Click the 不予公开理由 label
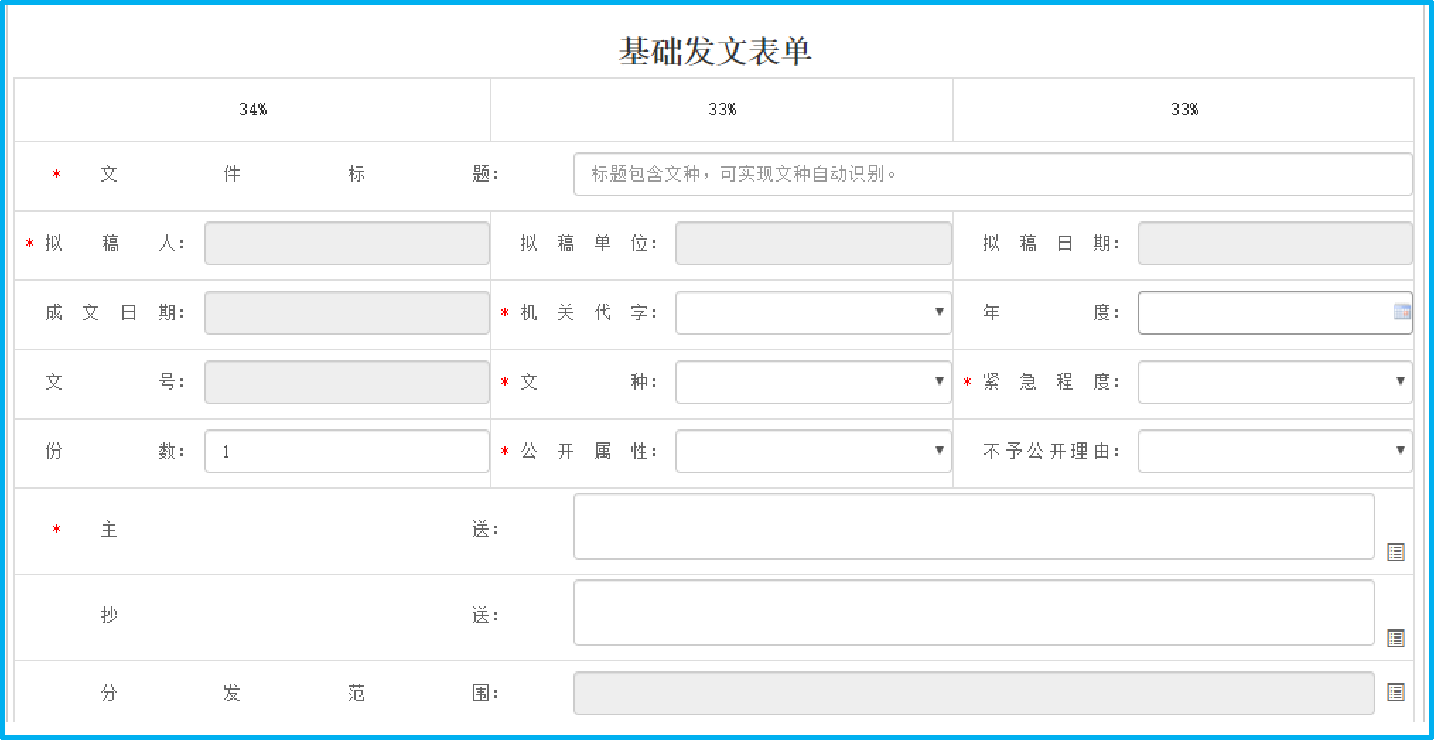The image size is (1434, 740). pos(1051,451)
